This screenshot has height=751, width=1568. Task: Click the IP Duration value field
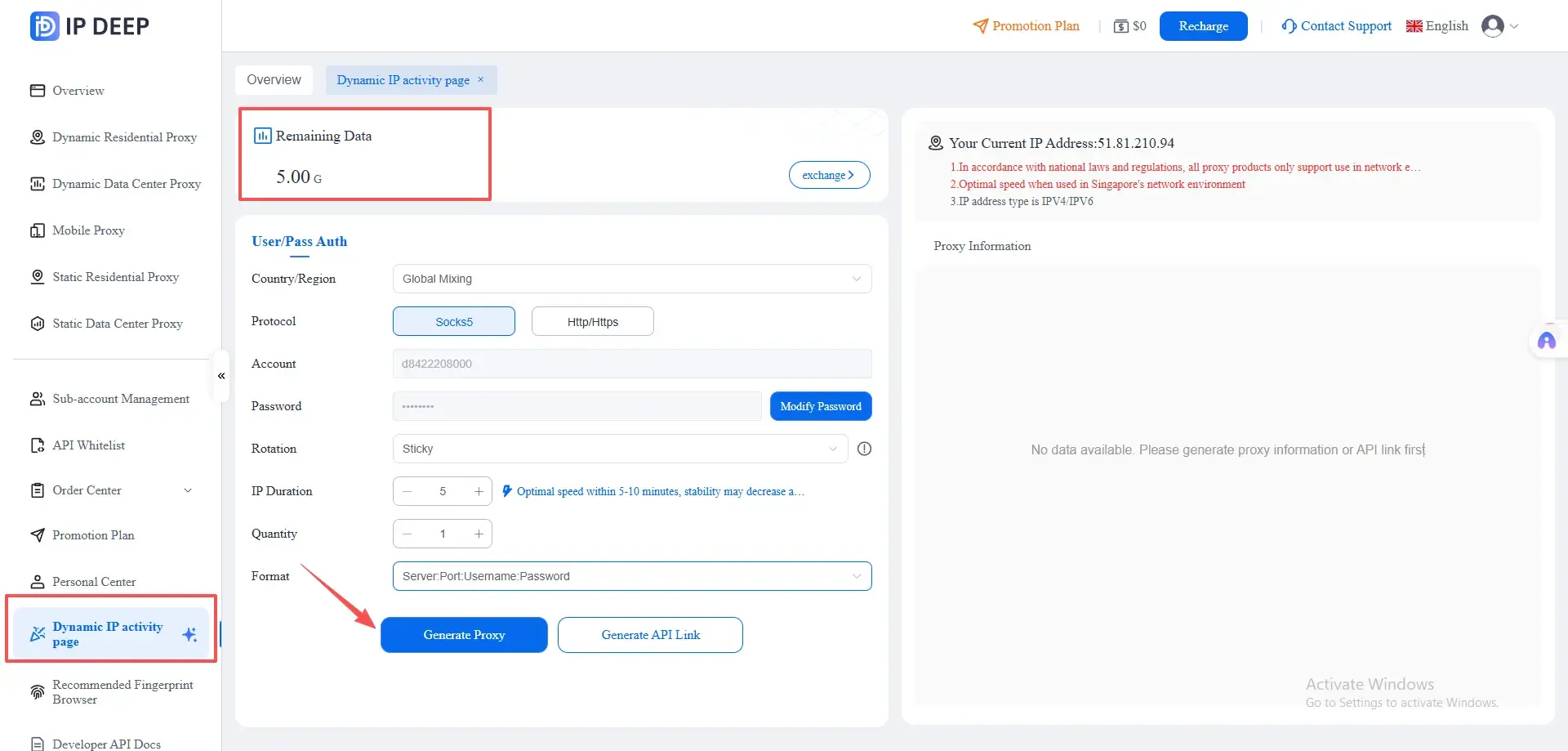443,491
